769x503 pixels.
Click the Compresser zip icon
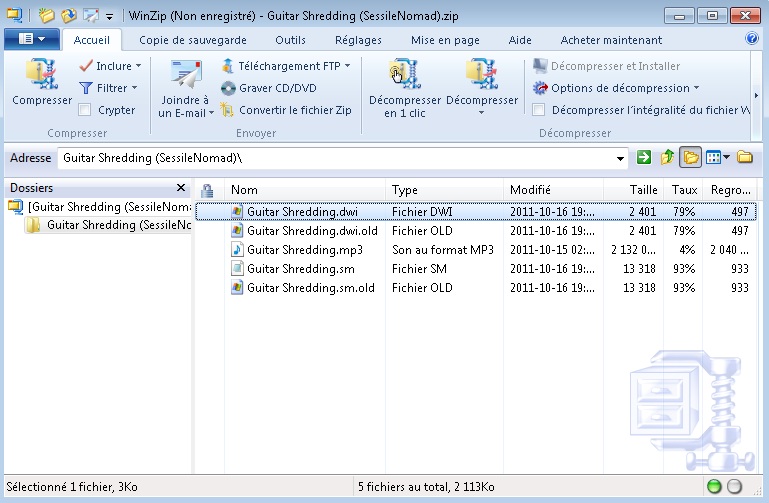(x=42, y=74)
